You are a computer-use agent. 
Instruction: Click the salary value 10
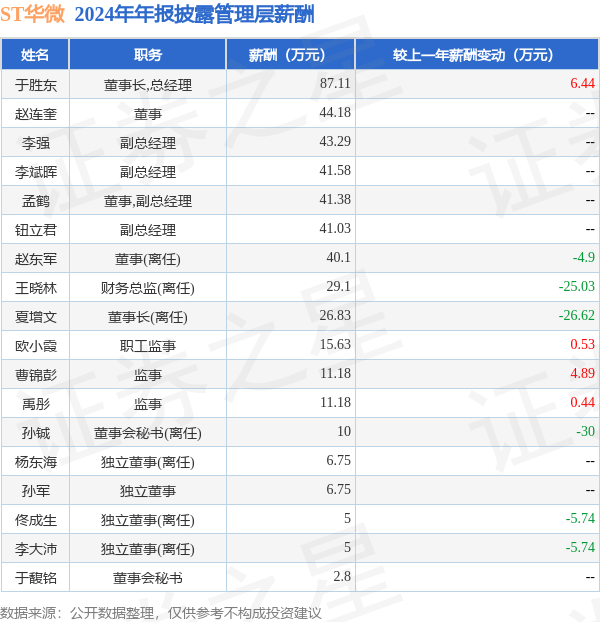pos(344,431)
